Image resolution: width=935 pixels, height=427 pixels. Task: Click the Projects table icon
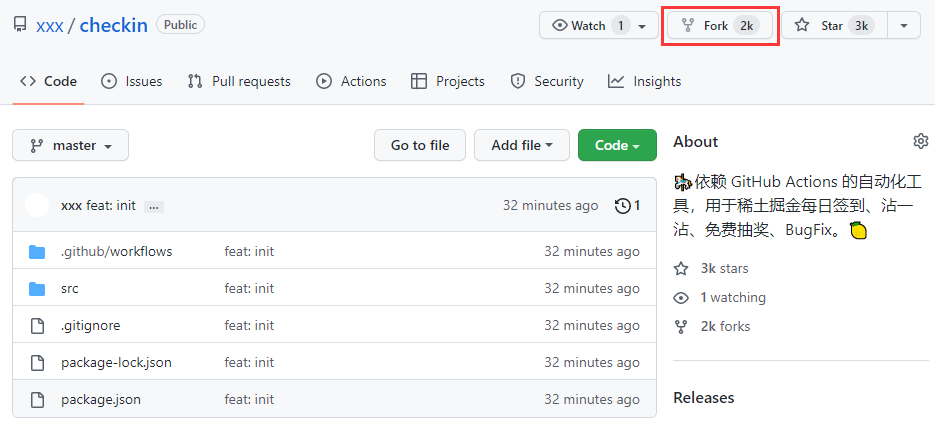(x=419, y=81)
